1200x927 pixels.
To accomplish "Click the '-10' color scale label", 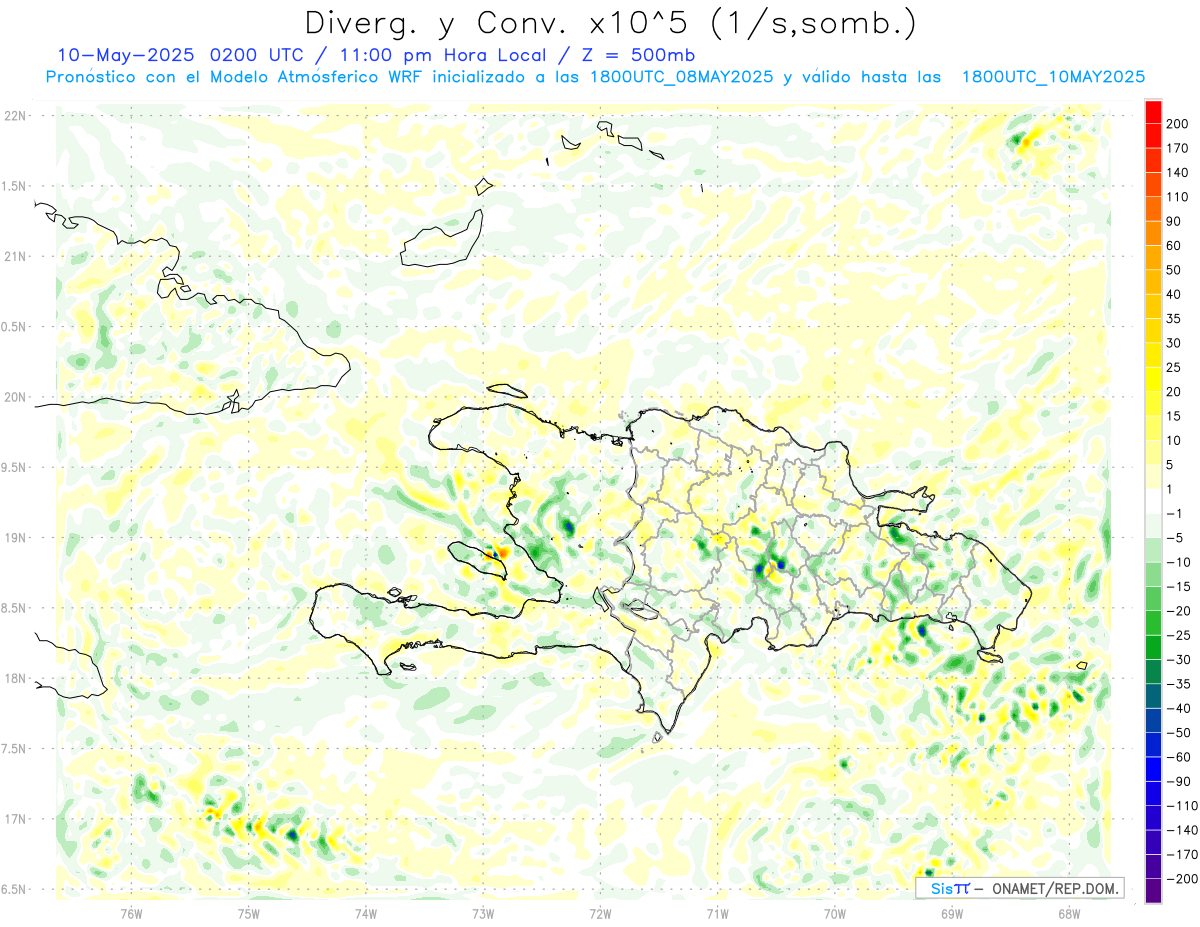I will pyautogui.click(x=1178, y=562).
